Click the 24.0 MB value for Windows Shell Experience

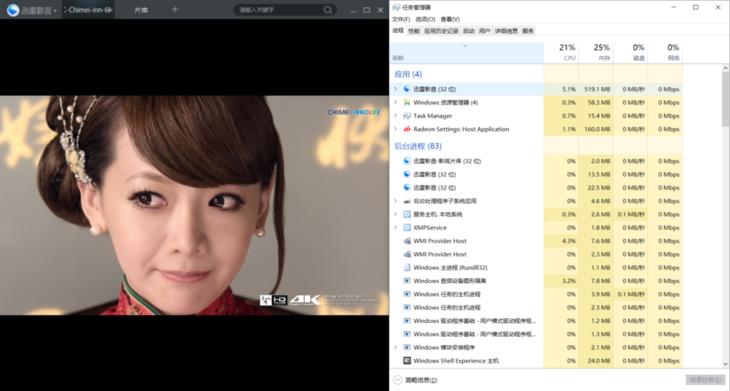(x=599, y=361)
